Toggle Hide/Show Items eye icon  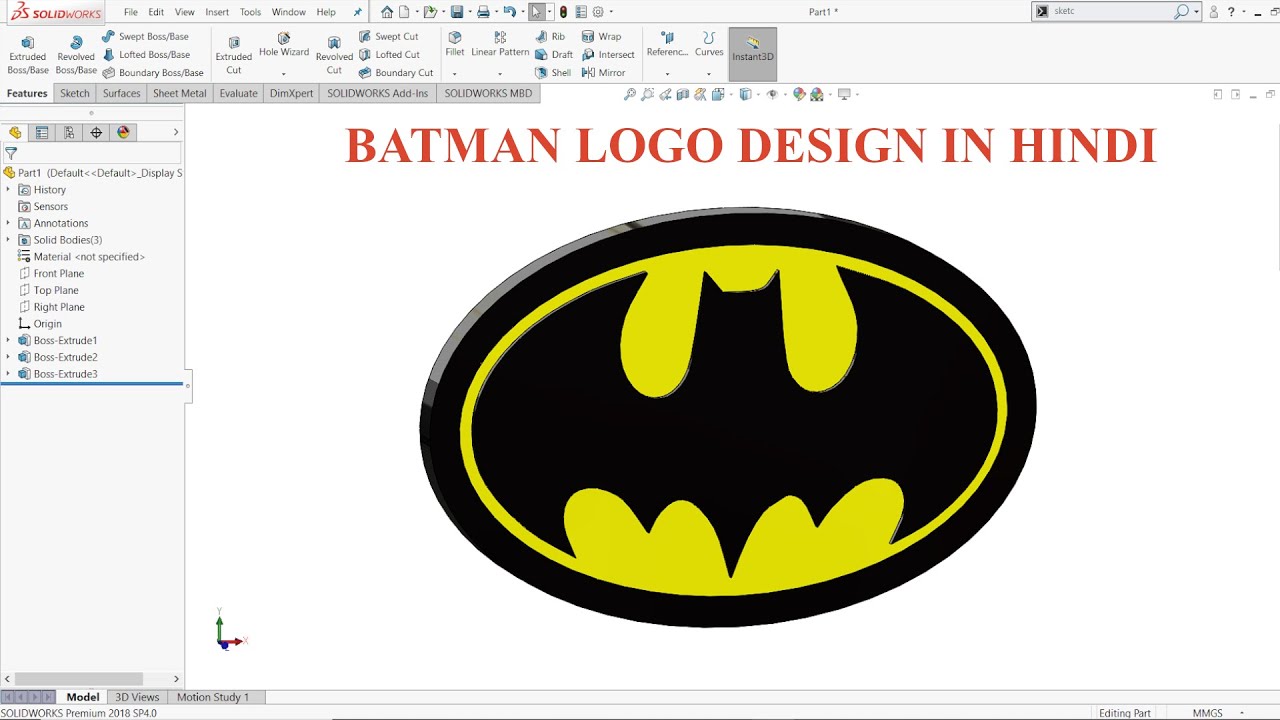772,94
